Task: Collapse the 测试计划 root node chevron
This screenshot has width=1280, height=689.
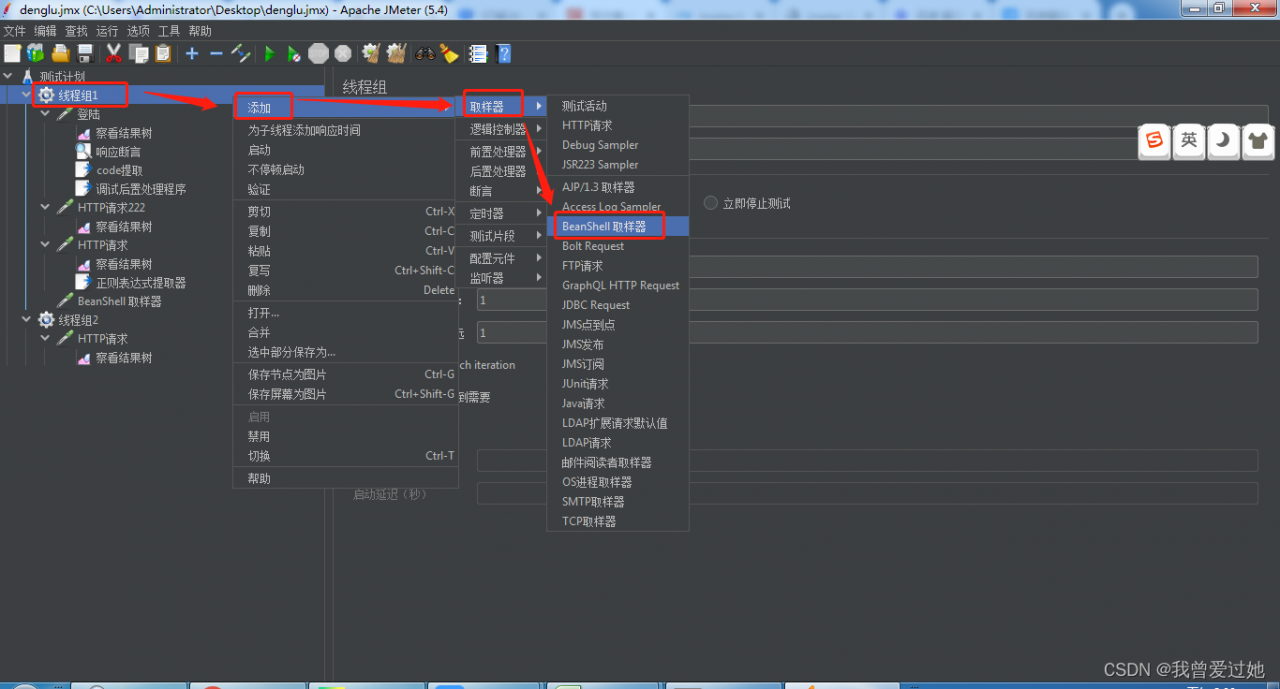Action: point(8,76)
